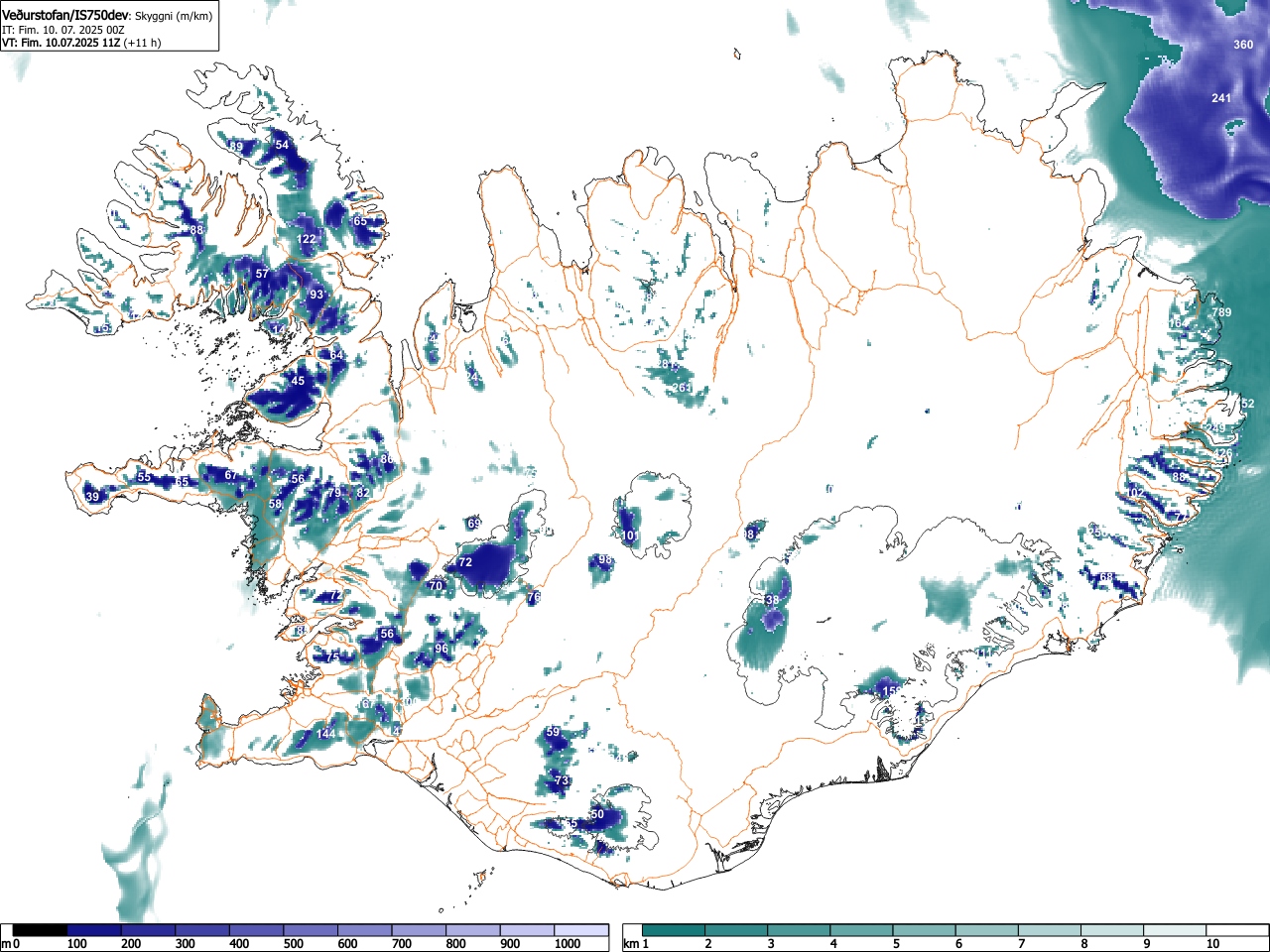Click the 98 visibility value

coord(605,560)
